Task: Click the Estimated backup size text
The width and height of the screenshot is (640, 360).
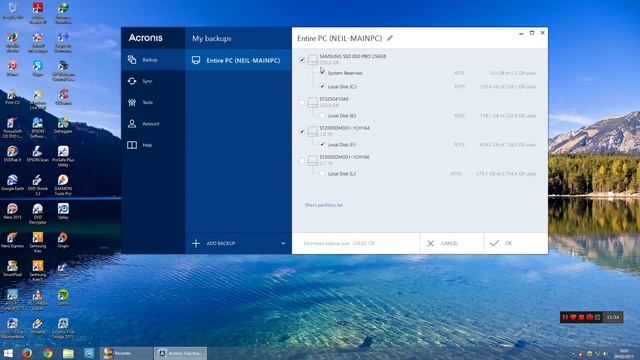Action: pos(339,243)
